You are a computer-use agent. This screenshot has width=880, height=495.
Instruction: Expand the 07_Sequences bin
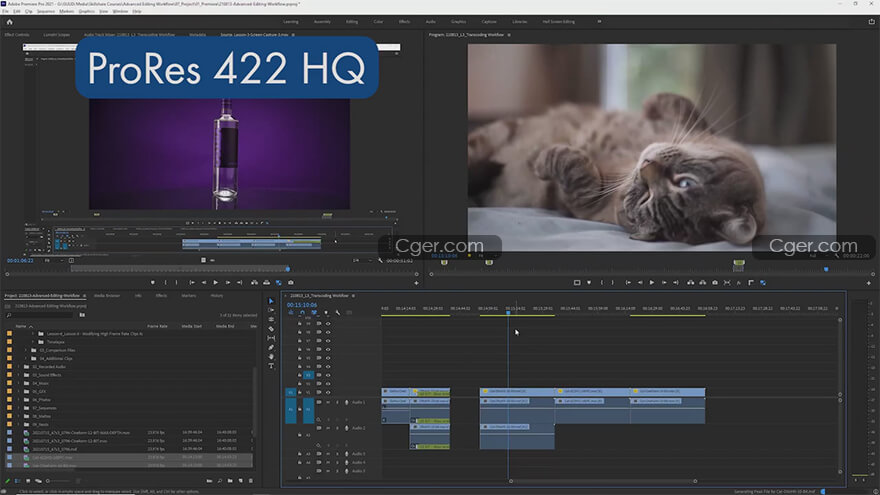(19, 408)
